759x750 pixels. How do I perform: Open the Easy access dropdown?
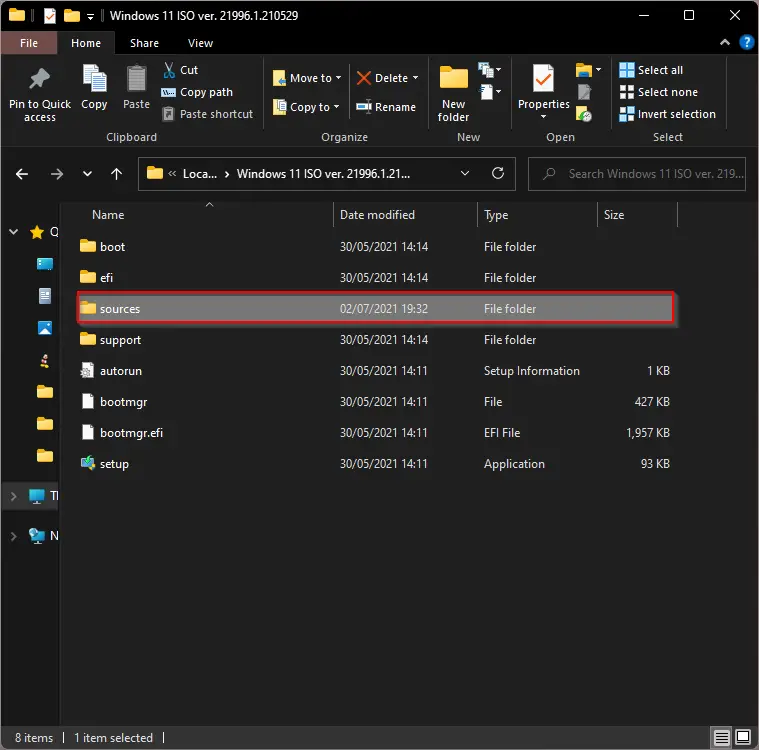(490, 92)
